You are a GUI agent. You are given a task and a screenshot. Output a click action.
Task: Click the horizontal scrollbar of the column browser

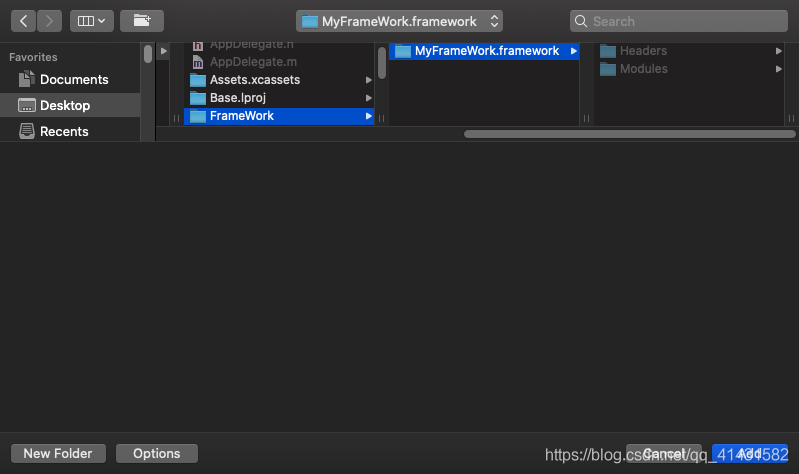pyautogui.click(x=629, y=134)
